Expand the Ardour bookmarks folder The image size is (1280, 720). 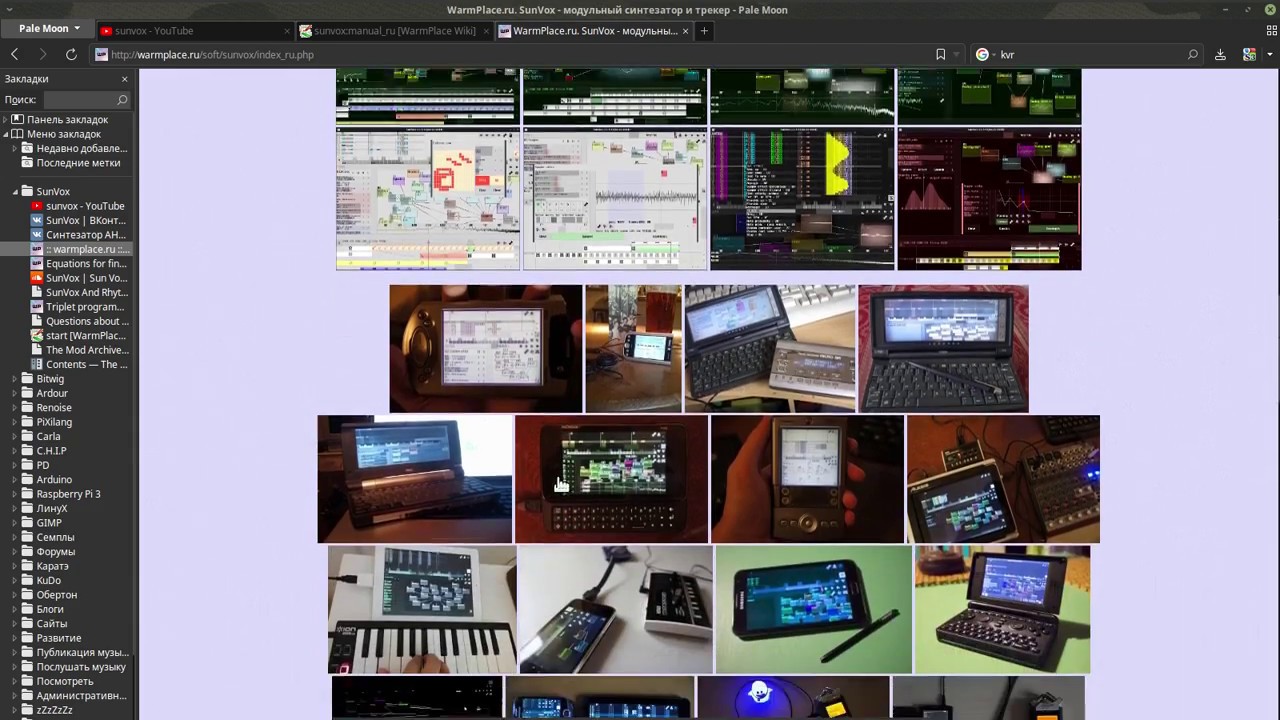click(x=16, y=394)
